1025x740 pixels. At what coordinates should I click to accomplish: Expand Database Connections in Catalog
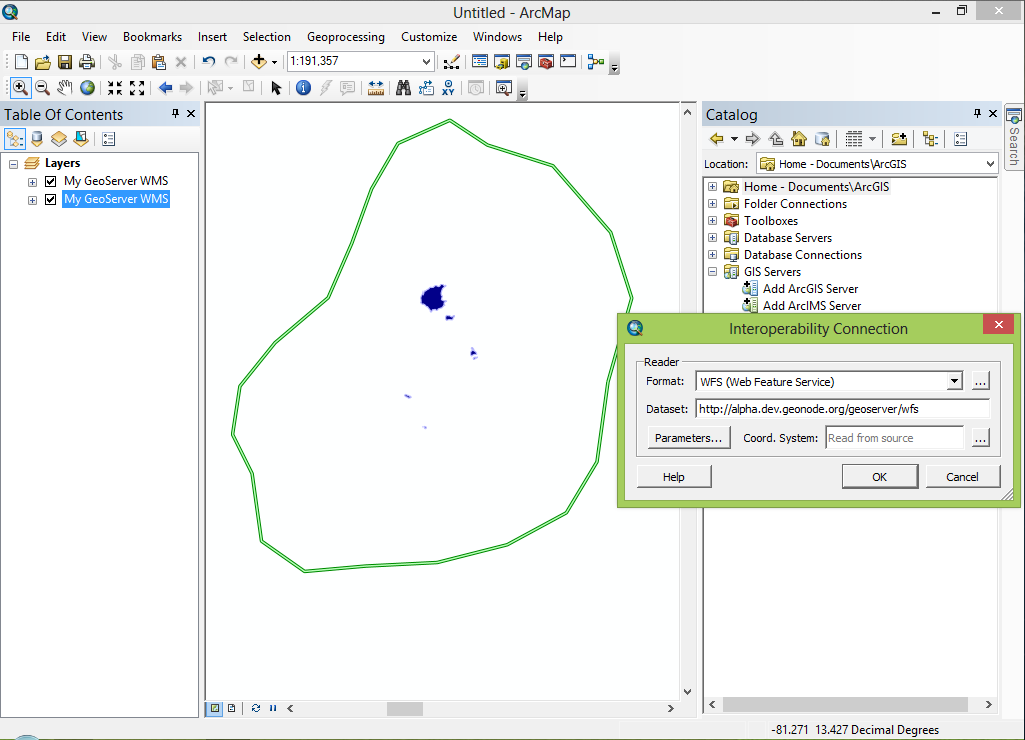pos(713,254)
